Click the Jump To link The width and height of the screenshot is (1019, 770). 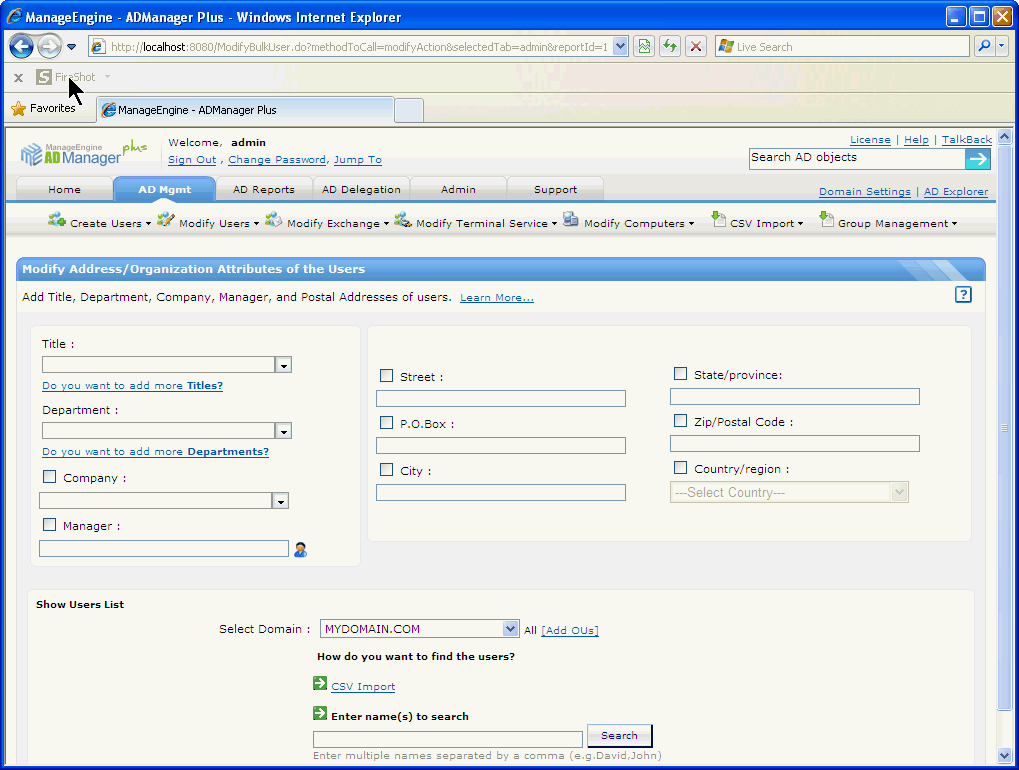tap(357, 160)
